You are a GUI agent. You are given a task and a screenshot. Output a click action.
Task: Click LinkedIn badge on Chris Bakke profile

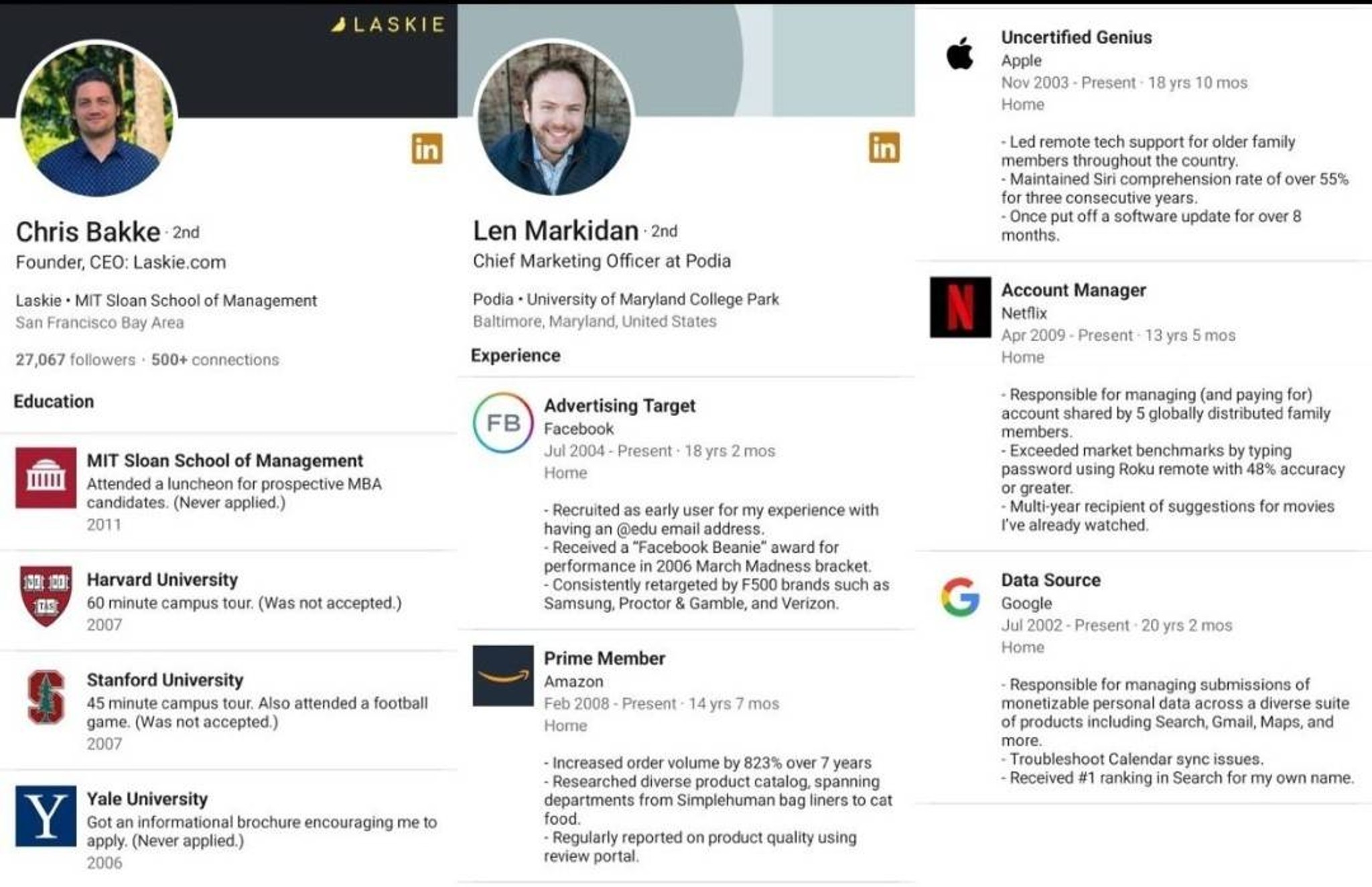click(427, 148)
